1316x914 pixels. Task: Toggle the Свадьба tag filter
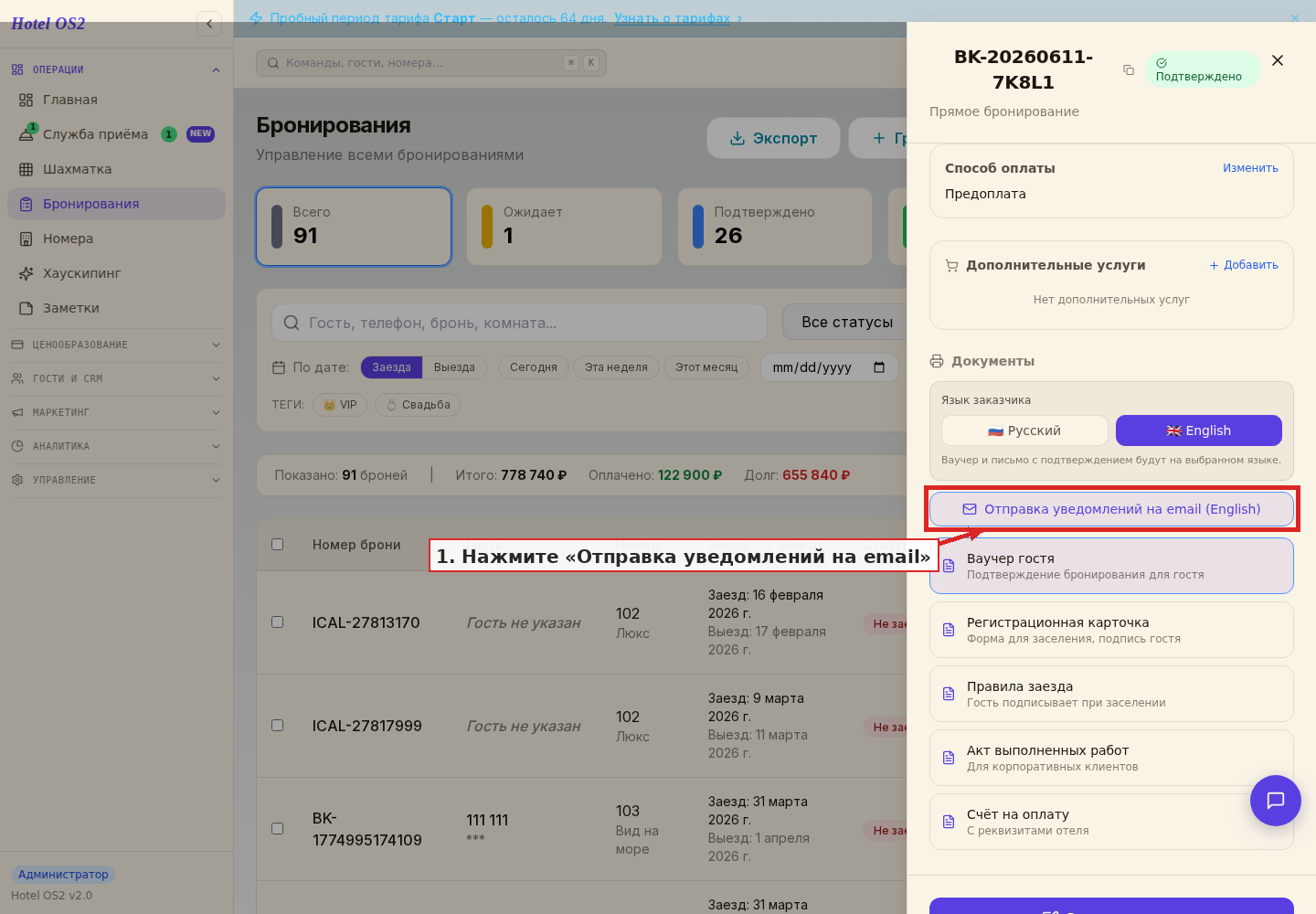click(x=418, y=405)
